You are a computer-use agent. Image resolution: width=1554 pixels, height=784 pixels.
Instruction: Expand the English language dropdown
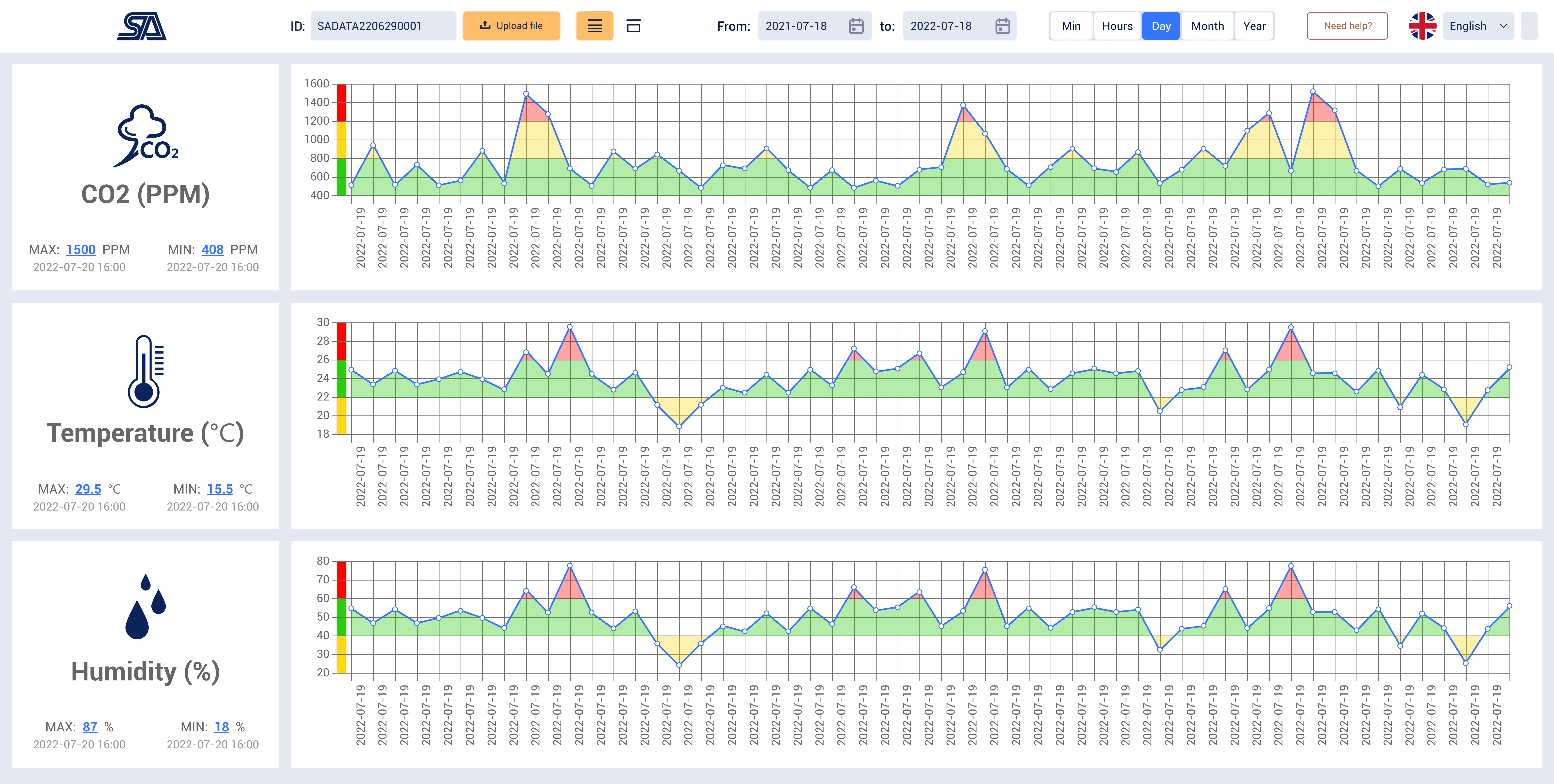pyautogui.click(x=1478, y=26)
